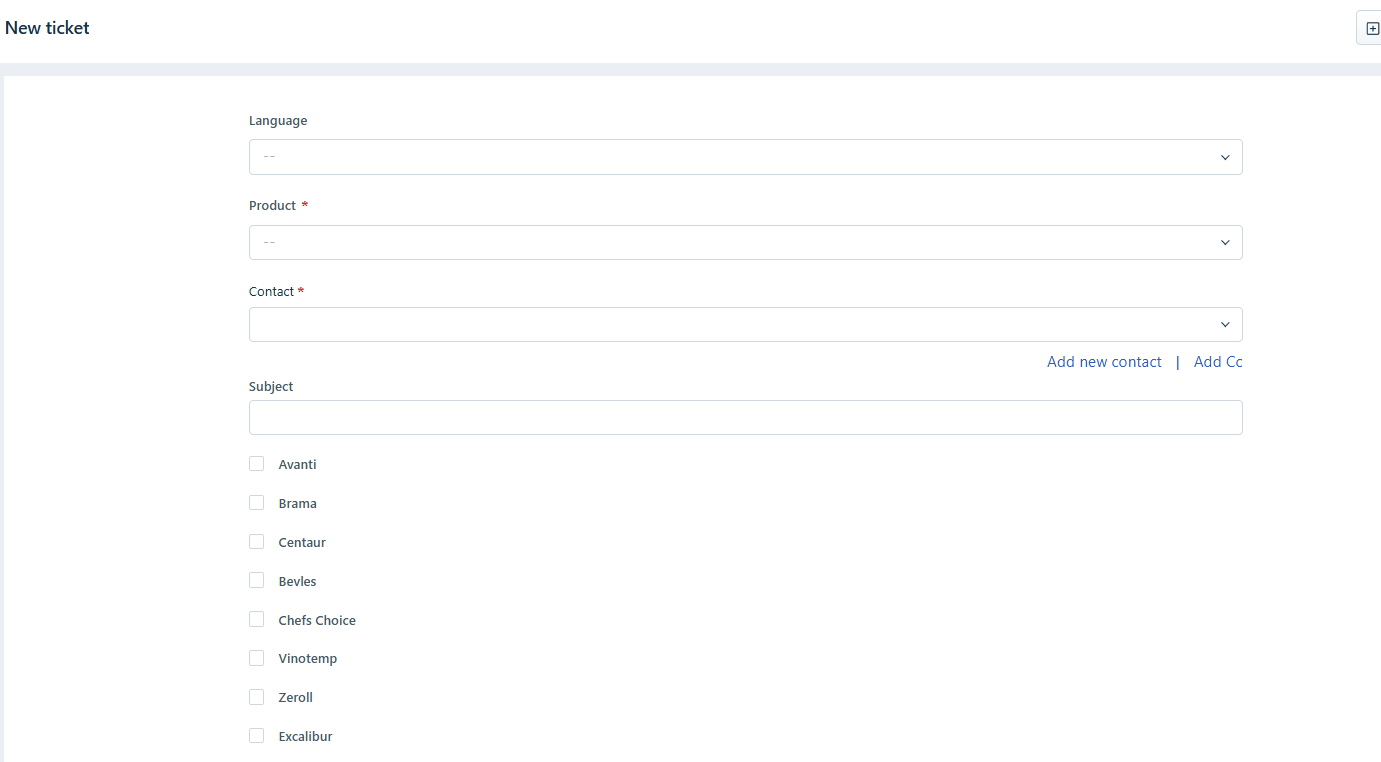Image resolution: width=1381 pixels, height=762 pixels.
Task: Click the Product field label
Action: click(x=273, y=206)
